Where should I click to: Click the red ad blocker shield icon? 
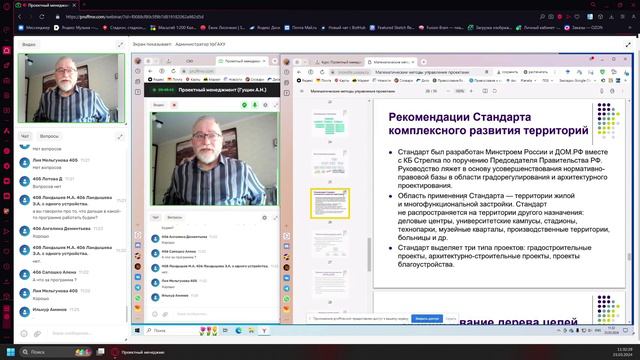pyautogui.click(x=560, y=17)
